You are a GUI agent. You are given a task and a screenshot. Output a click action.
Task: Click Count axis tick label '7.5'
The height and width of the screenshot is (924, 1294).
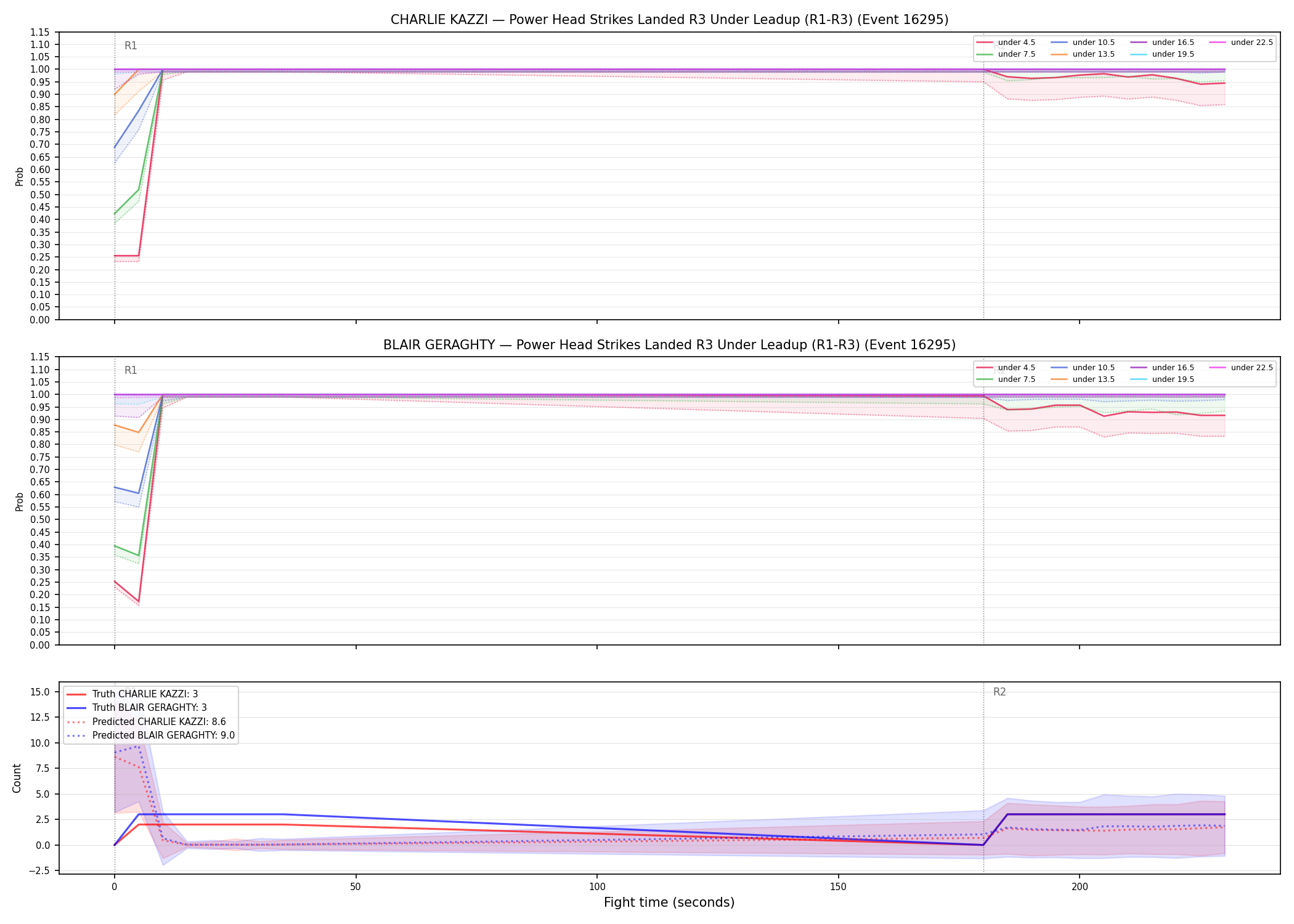point(43,768)
